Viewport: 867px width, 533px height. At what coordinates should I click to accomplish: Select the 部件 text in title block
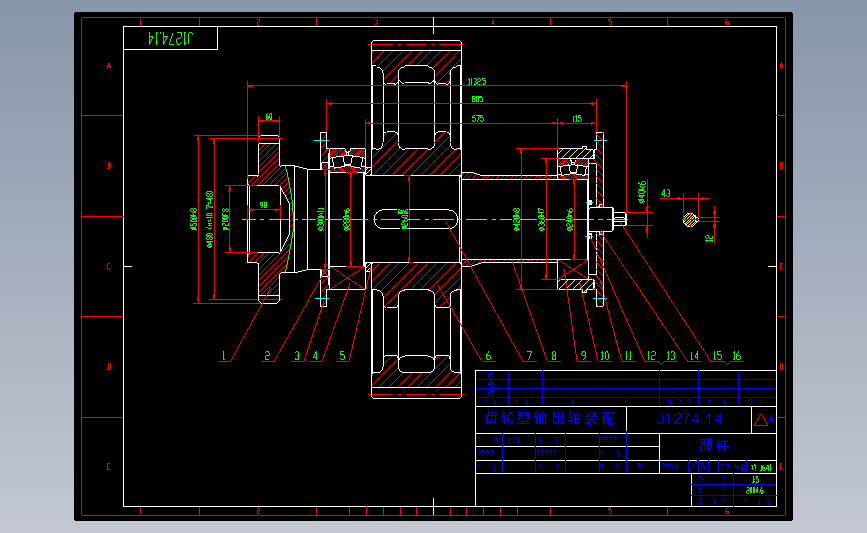coord(714,445)
